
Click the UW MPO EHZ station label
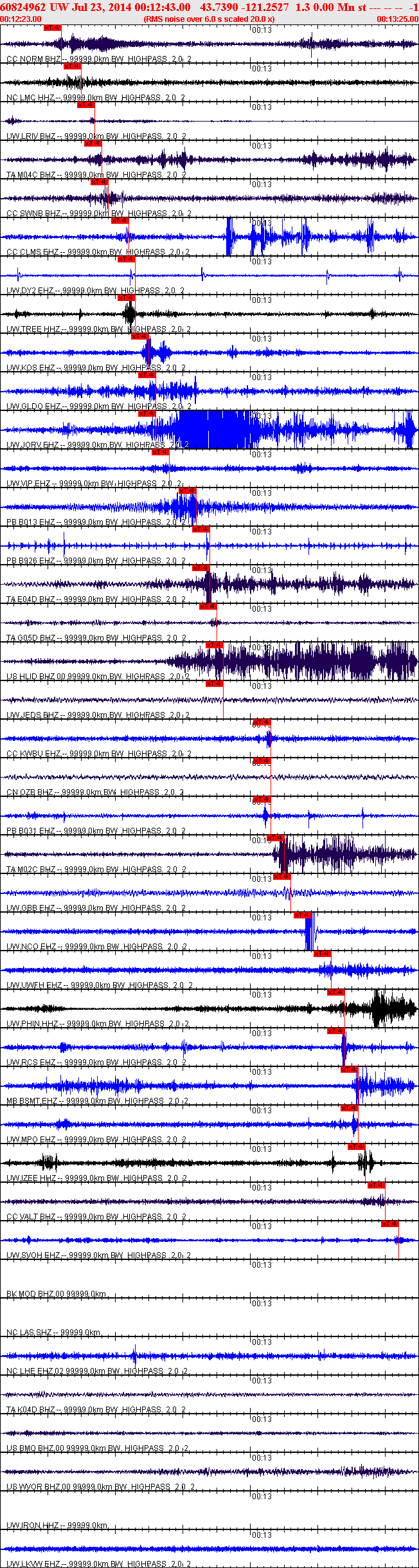pos(96,1140)
